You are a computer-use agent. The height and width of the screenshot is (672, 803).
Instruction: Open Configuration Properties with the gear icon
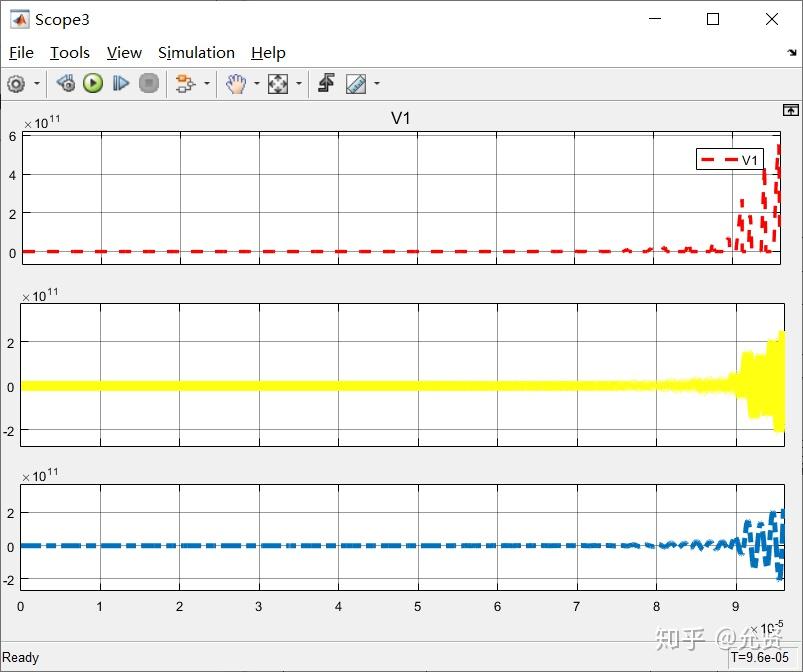[x=16, y=83]
